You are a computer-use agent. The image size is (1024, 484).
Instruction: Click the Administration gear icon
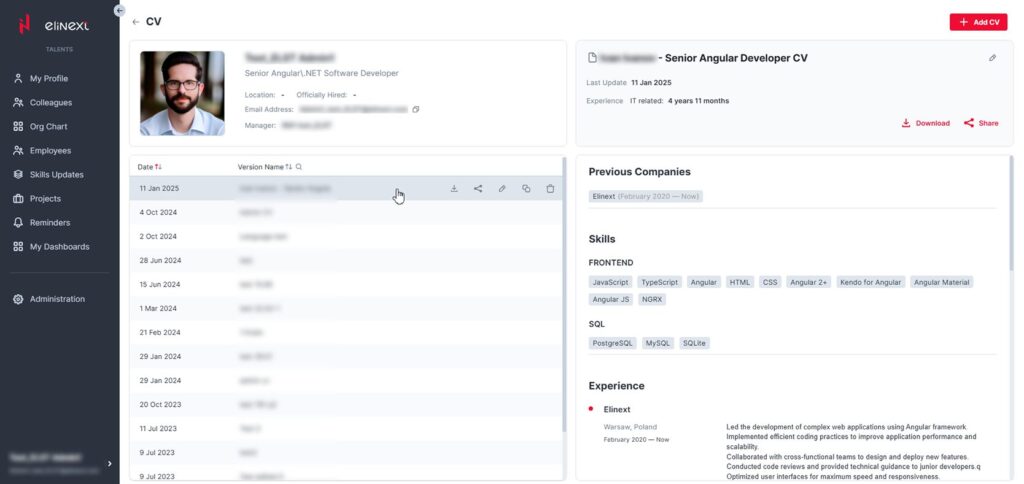tap(18, 299)
